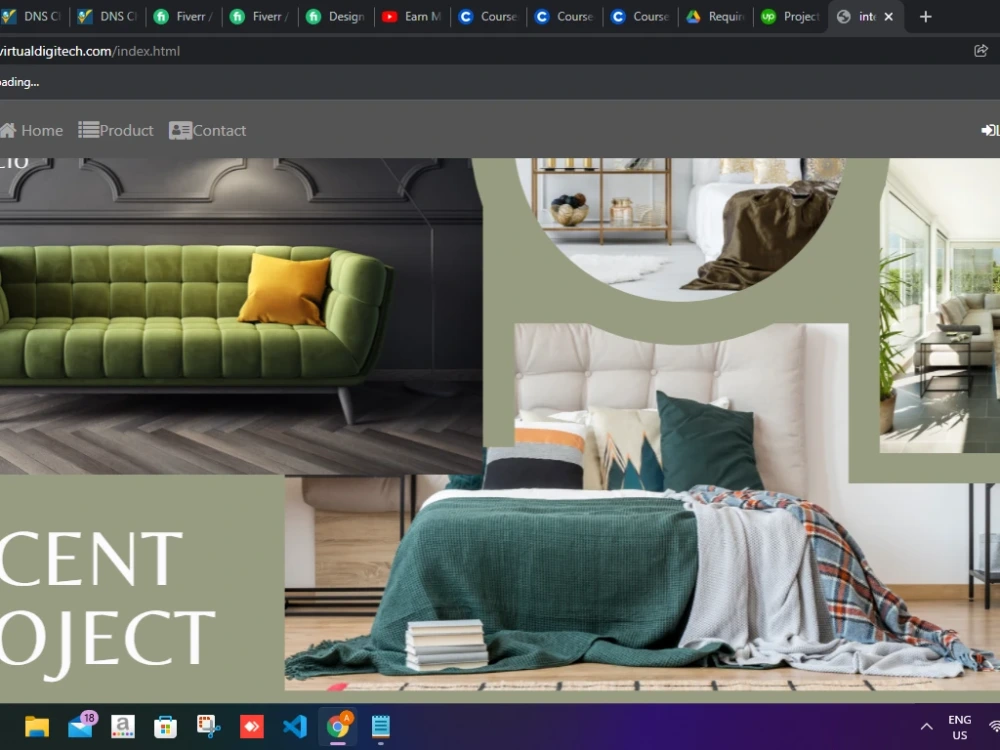Click the contact card icon beside Contact
The width and height of the screenshot is (1000, 750).
(x=180, y=130)
